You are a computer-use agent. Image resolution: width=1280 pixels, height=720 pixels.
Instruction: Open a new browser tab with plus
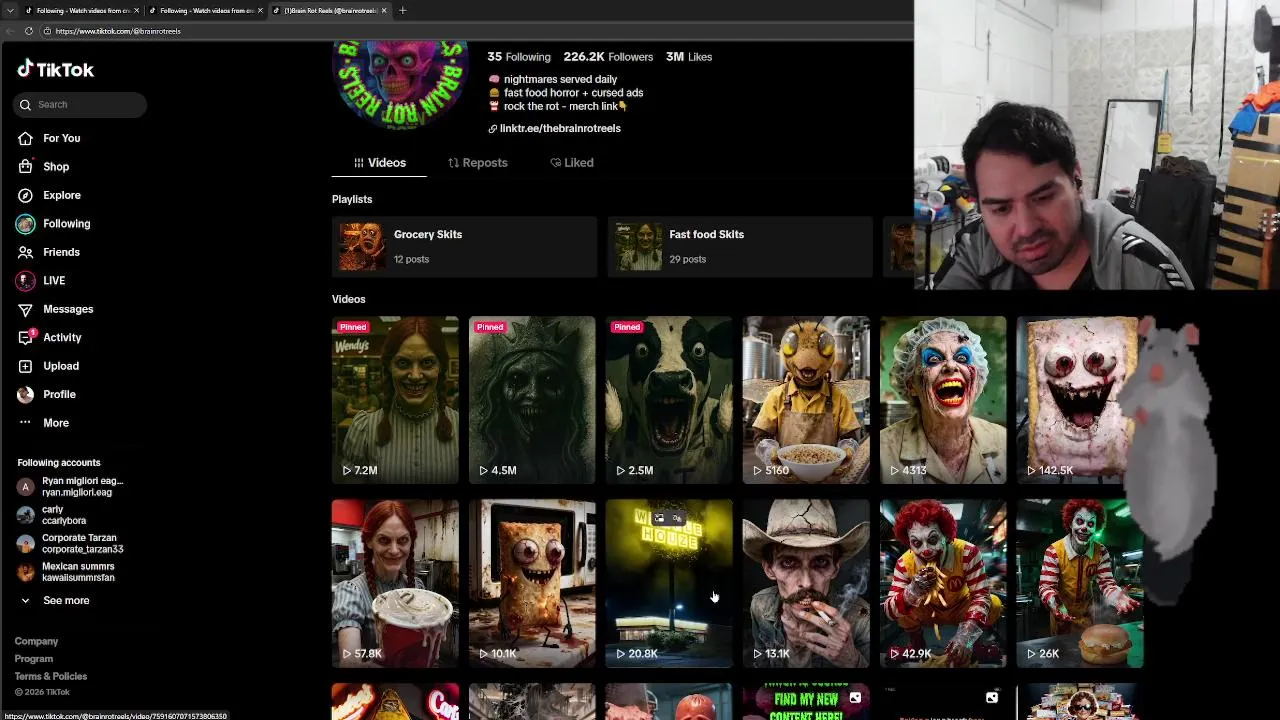coord(402,10)
